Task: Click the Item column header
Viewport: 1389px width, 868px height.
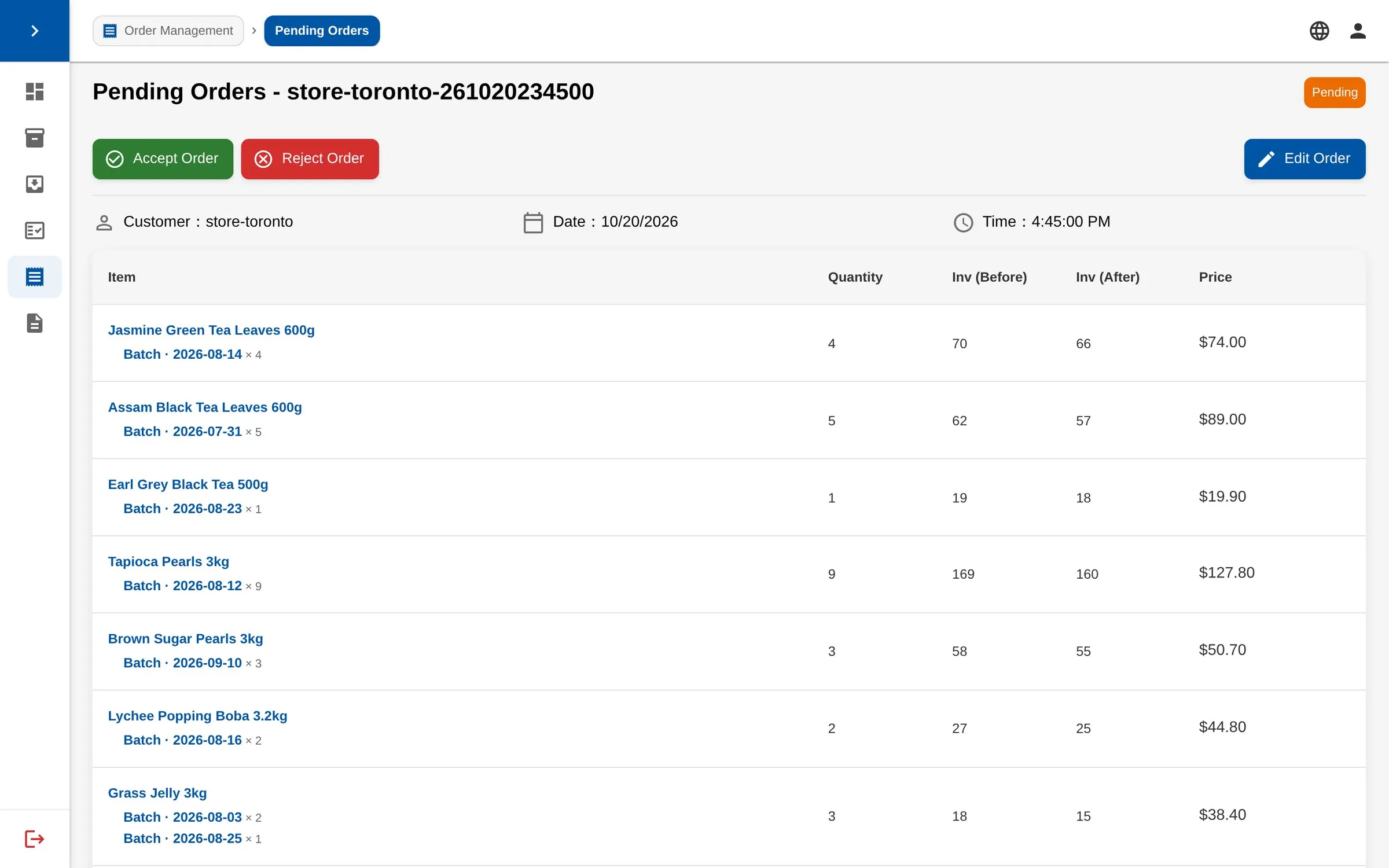Action: pos(122,277)
